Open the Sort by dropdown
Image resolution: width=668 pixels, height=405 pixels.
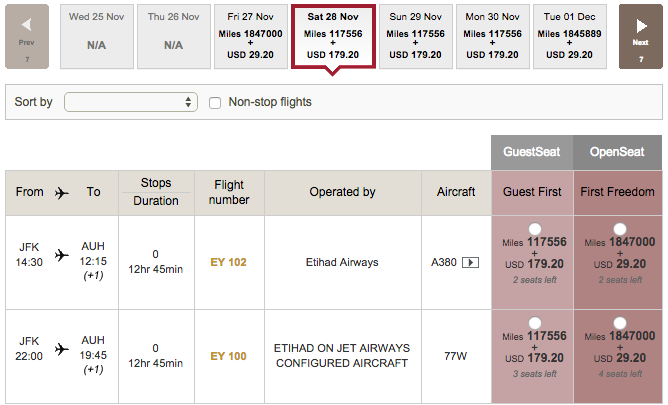coord(131,102)
